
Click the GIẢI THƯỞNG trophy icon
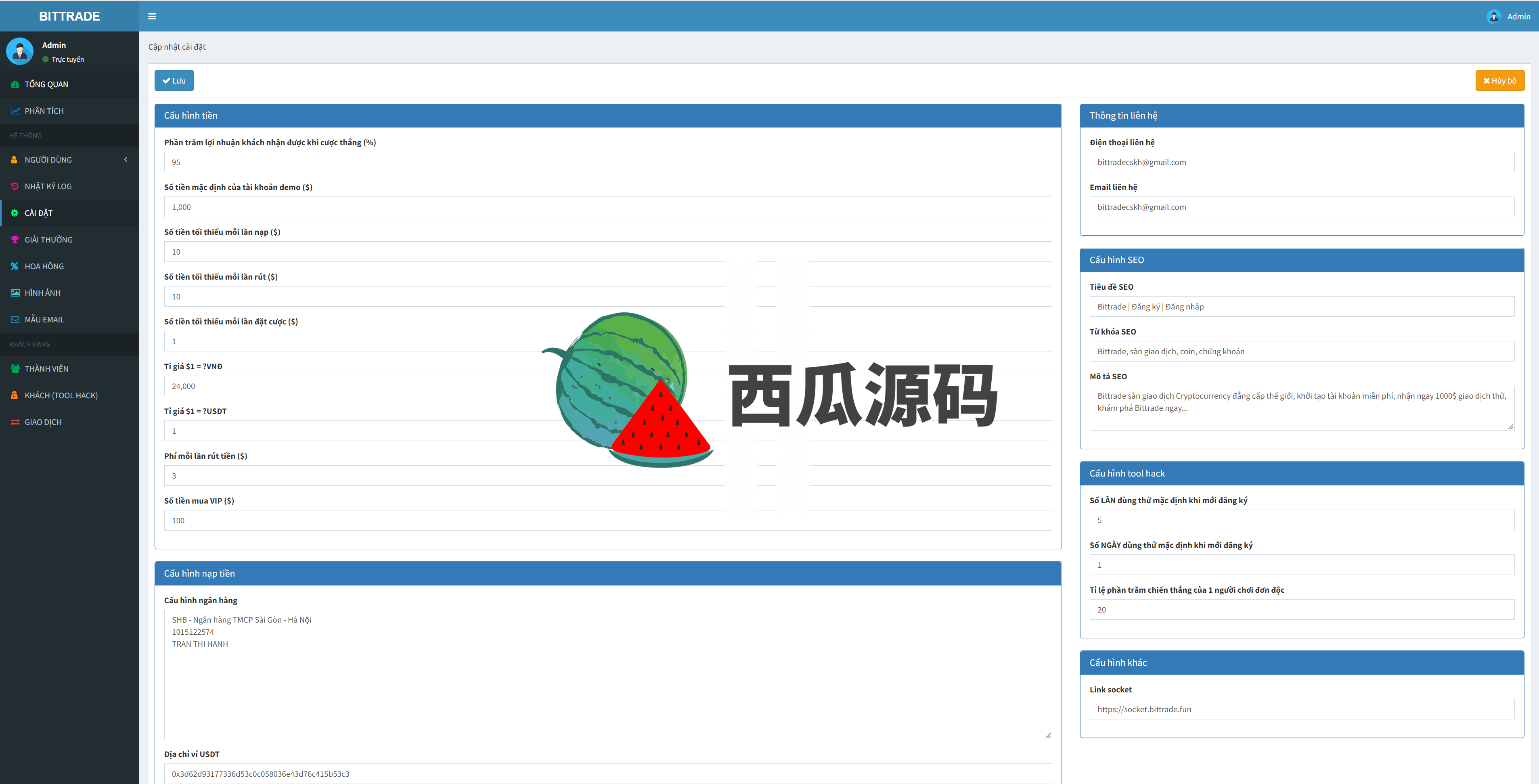point(15,239)
